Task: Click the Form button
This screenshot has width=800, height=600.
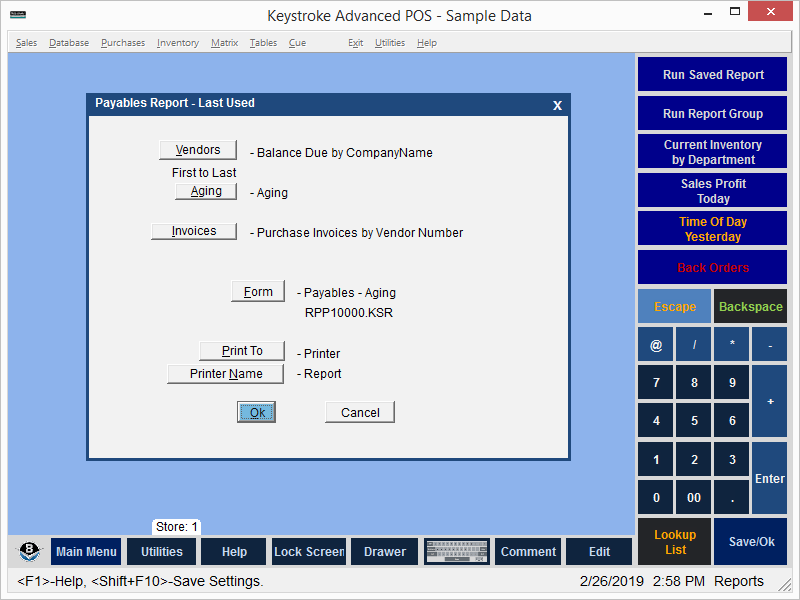Action: pos(258,291)
